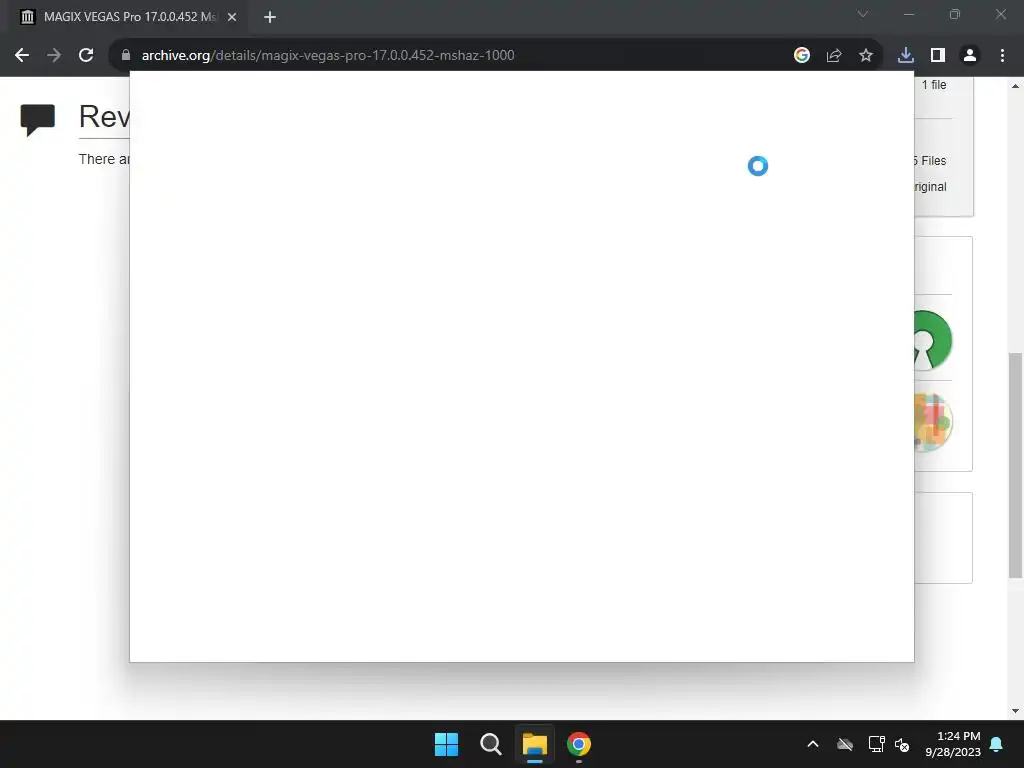Open the Chrome profile icon
This screenshot has width=1024, height=768.
tap(970, 56)
